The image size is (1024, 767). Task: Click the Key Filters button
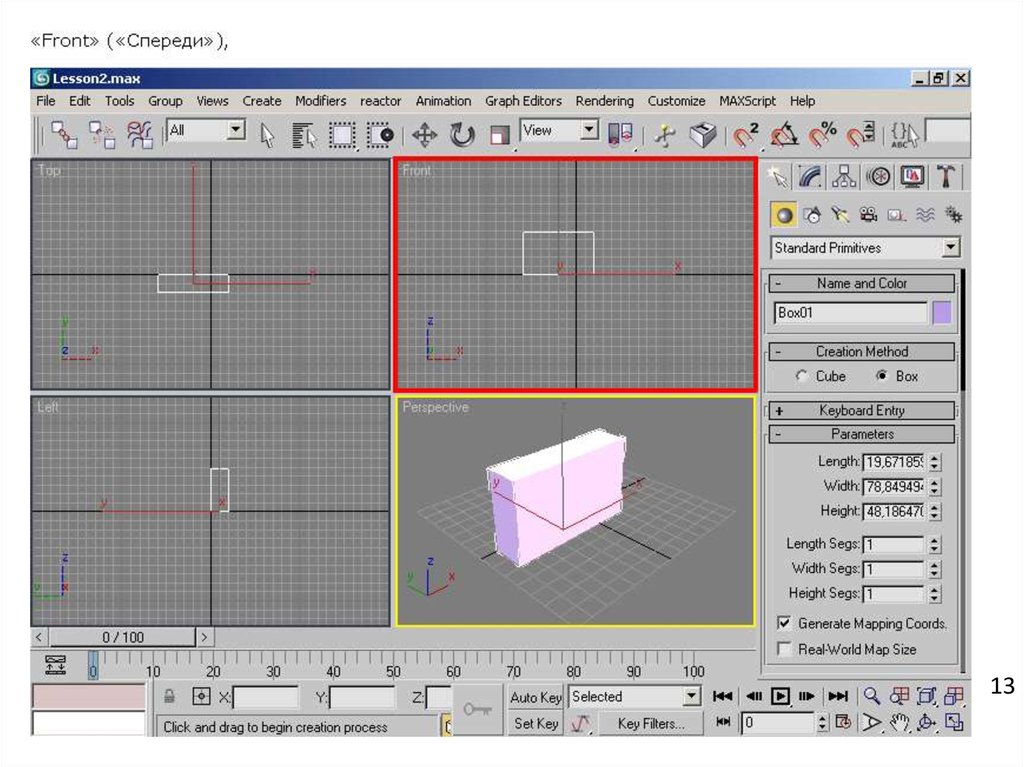(x=650, y=723)
